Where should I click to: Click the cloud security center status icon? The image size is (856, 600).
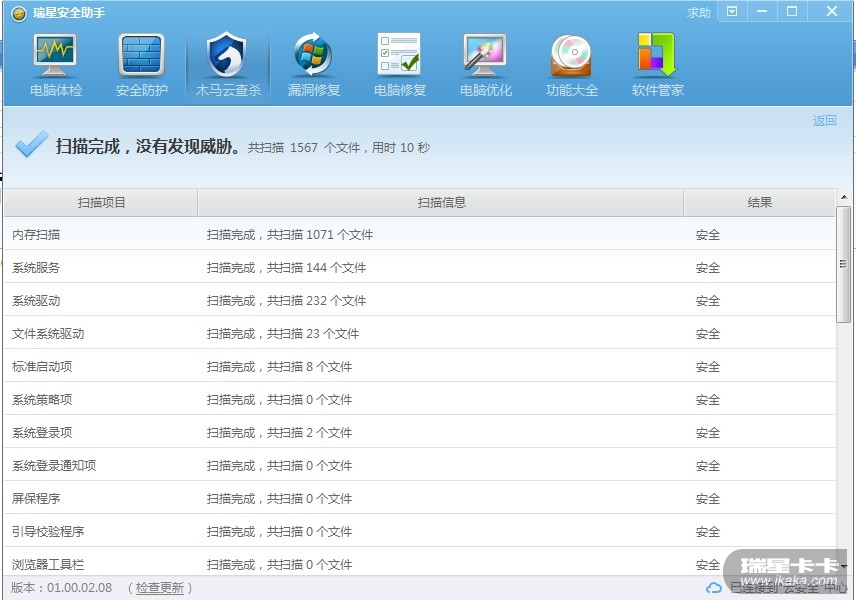point(714,588)
